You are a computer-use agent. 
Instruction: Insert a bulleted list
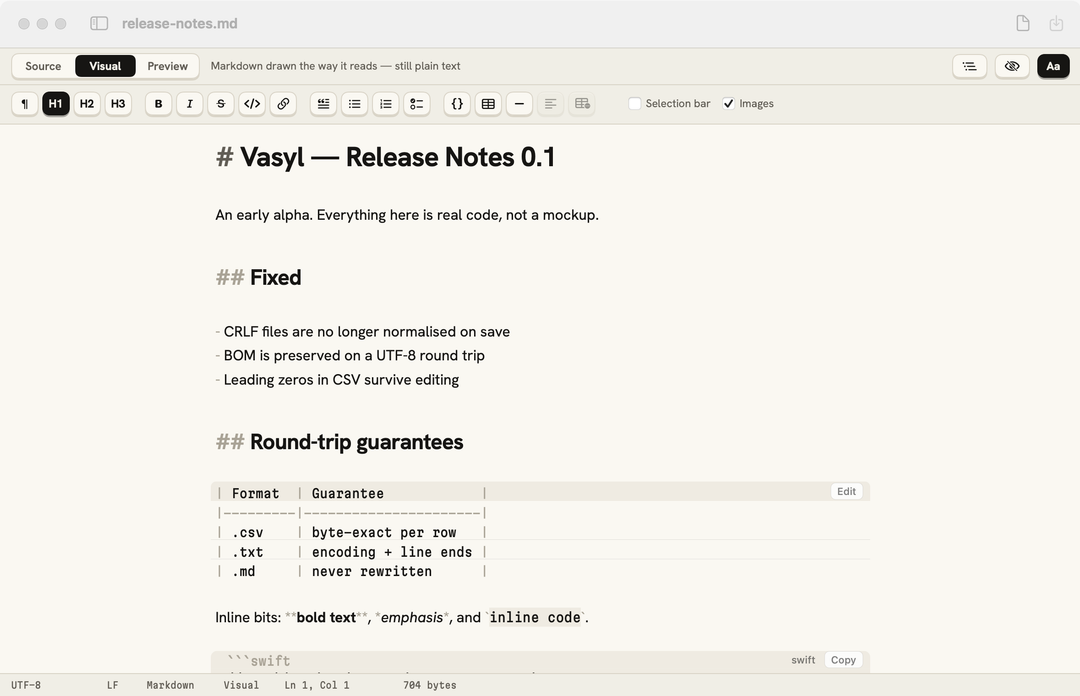click(x=355, y=103)
